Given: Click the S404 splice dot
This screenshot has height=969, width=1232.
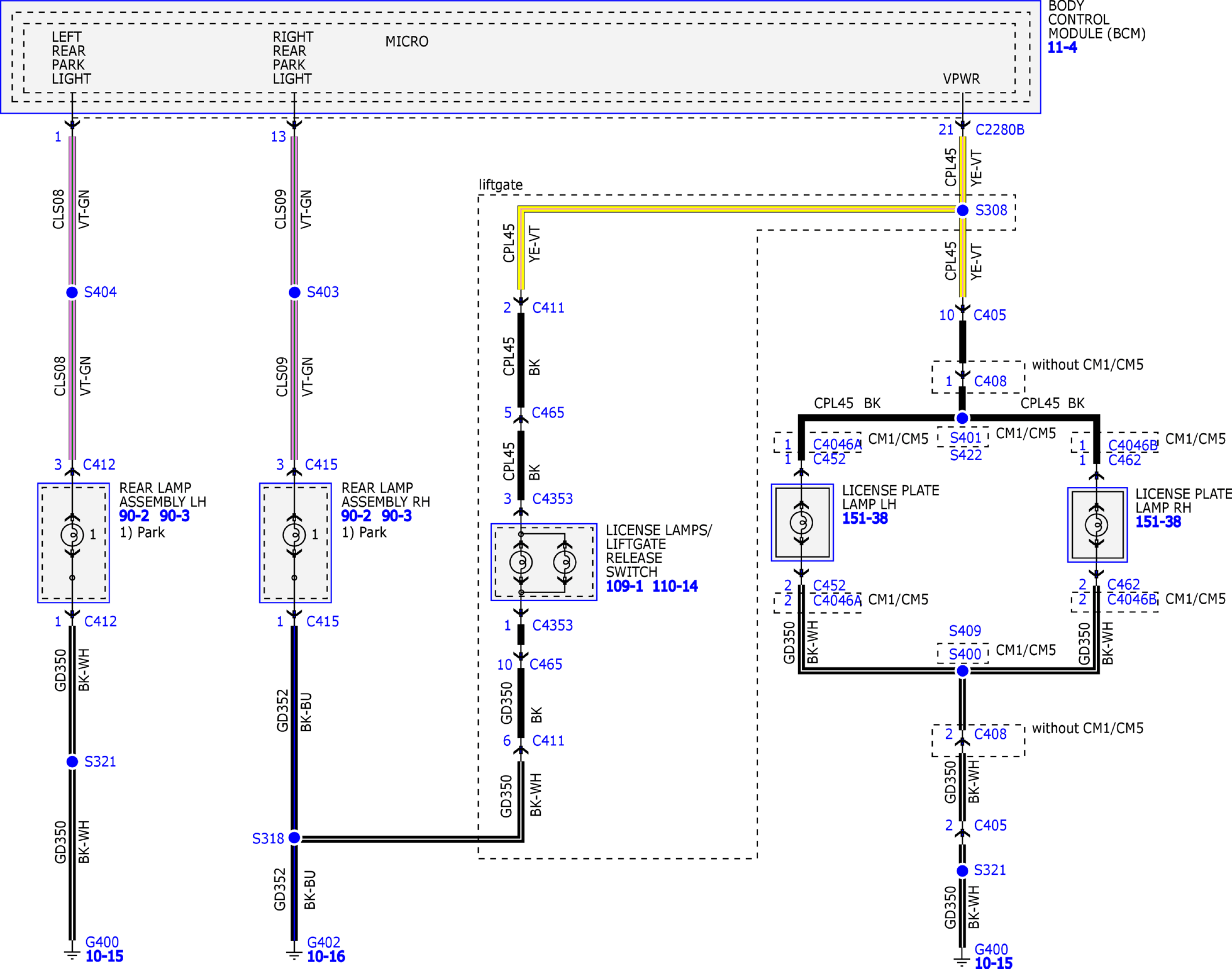Looking at the screenshot, I should (x=72, y=293).
